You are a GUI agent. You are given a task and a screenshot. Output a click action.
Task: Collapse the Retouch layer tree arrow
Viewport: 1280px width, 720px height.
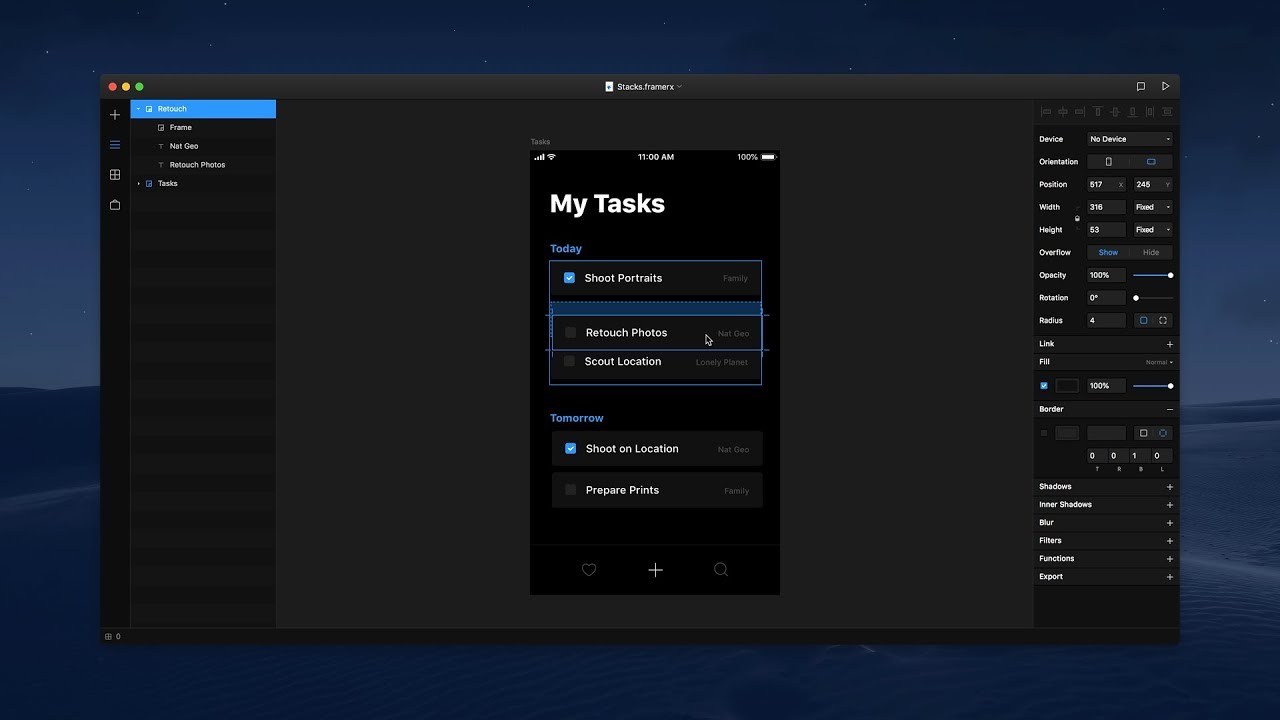139,109
